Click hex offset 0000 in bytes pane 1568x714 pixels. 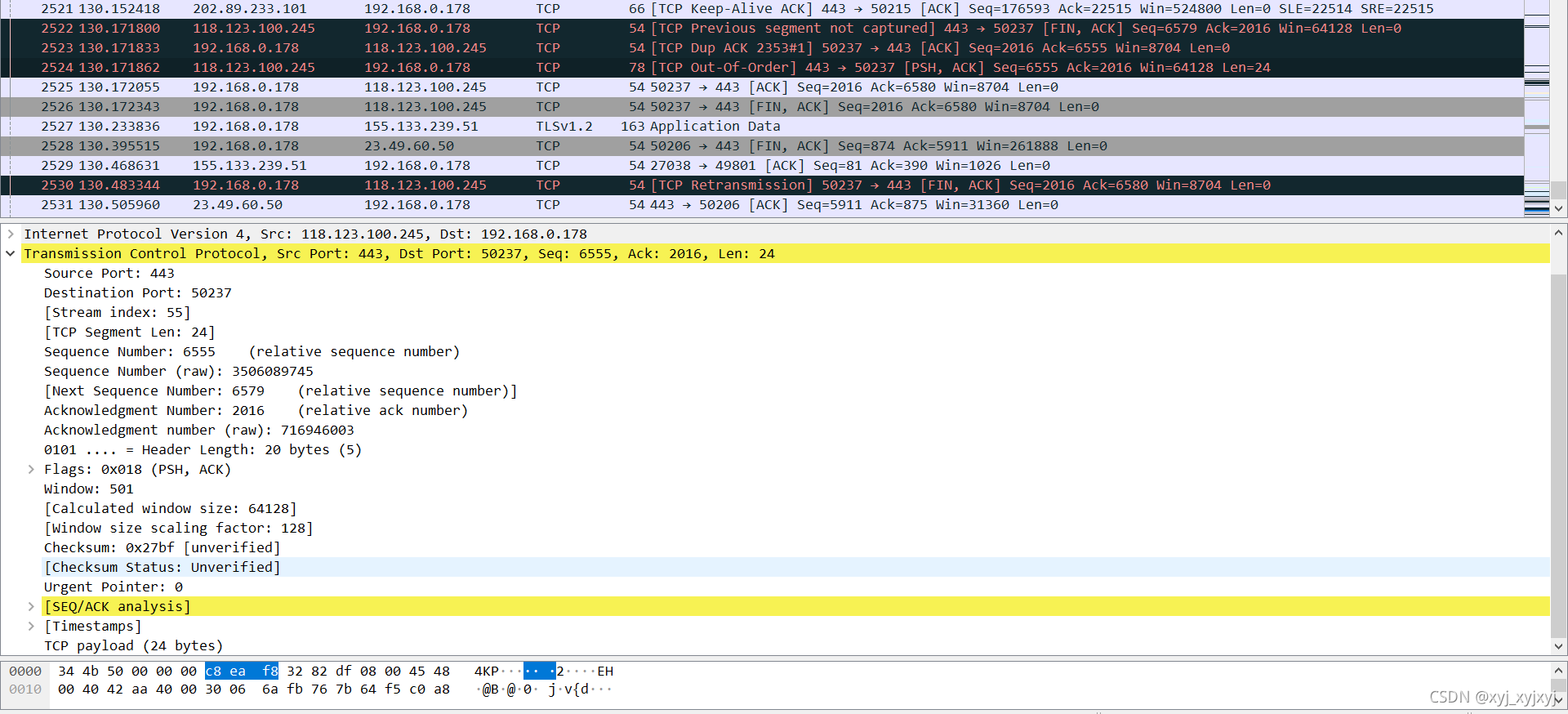(x=25, y=671)
